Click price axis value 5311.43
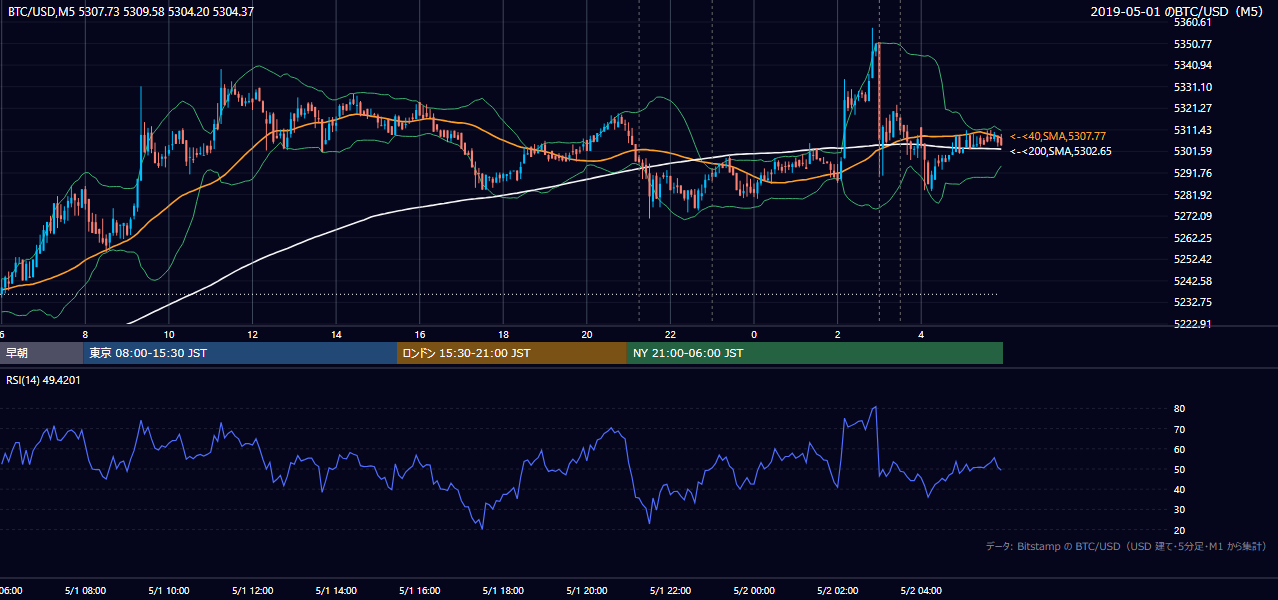Image resolution: width=1278 pixels, height=600 pixels. (x=1194, y=130)
